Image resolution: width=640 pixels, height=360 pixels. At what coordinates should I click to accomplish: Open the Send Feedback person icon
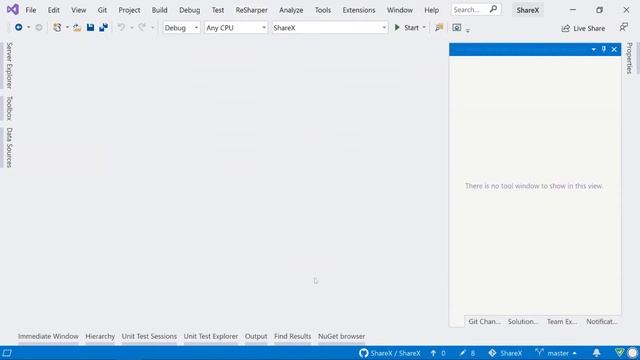(623, 27)
